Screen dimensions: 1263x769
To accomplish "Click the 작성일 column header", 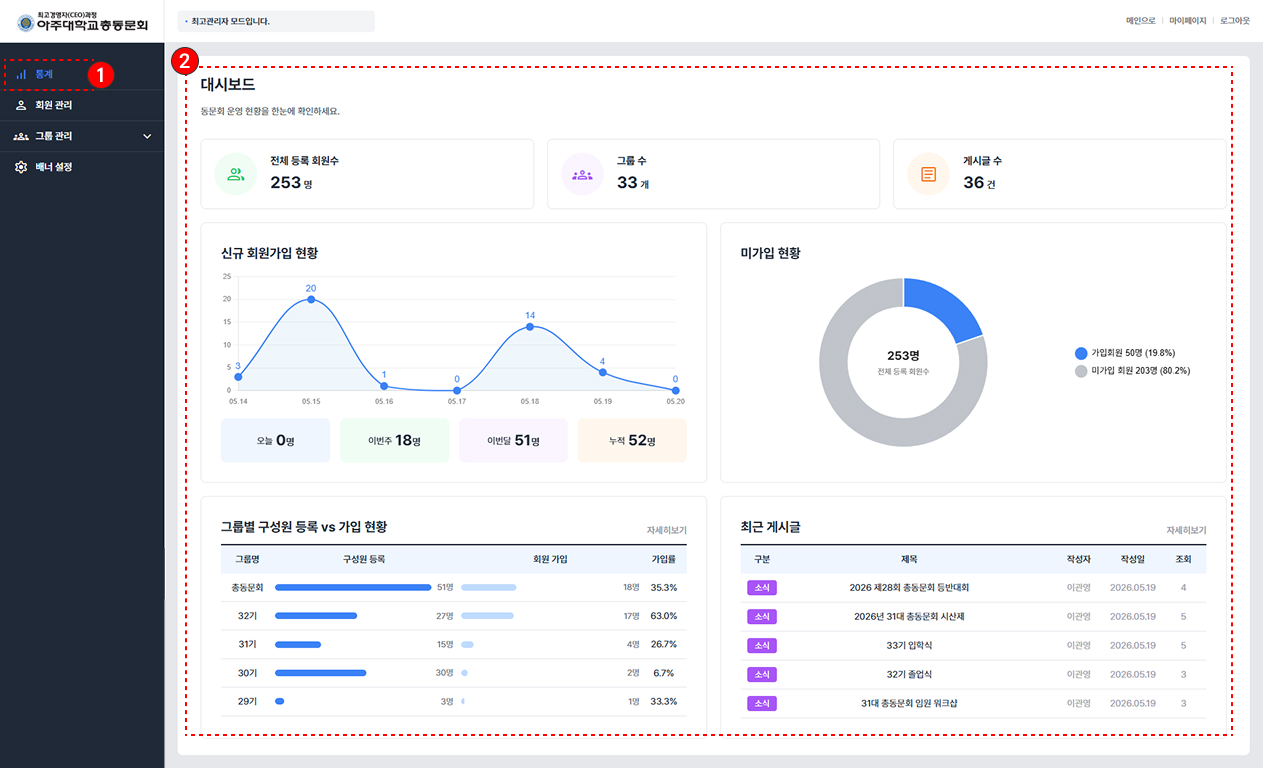I will click(x=1135, y=559).
